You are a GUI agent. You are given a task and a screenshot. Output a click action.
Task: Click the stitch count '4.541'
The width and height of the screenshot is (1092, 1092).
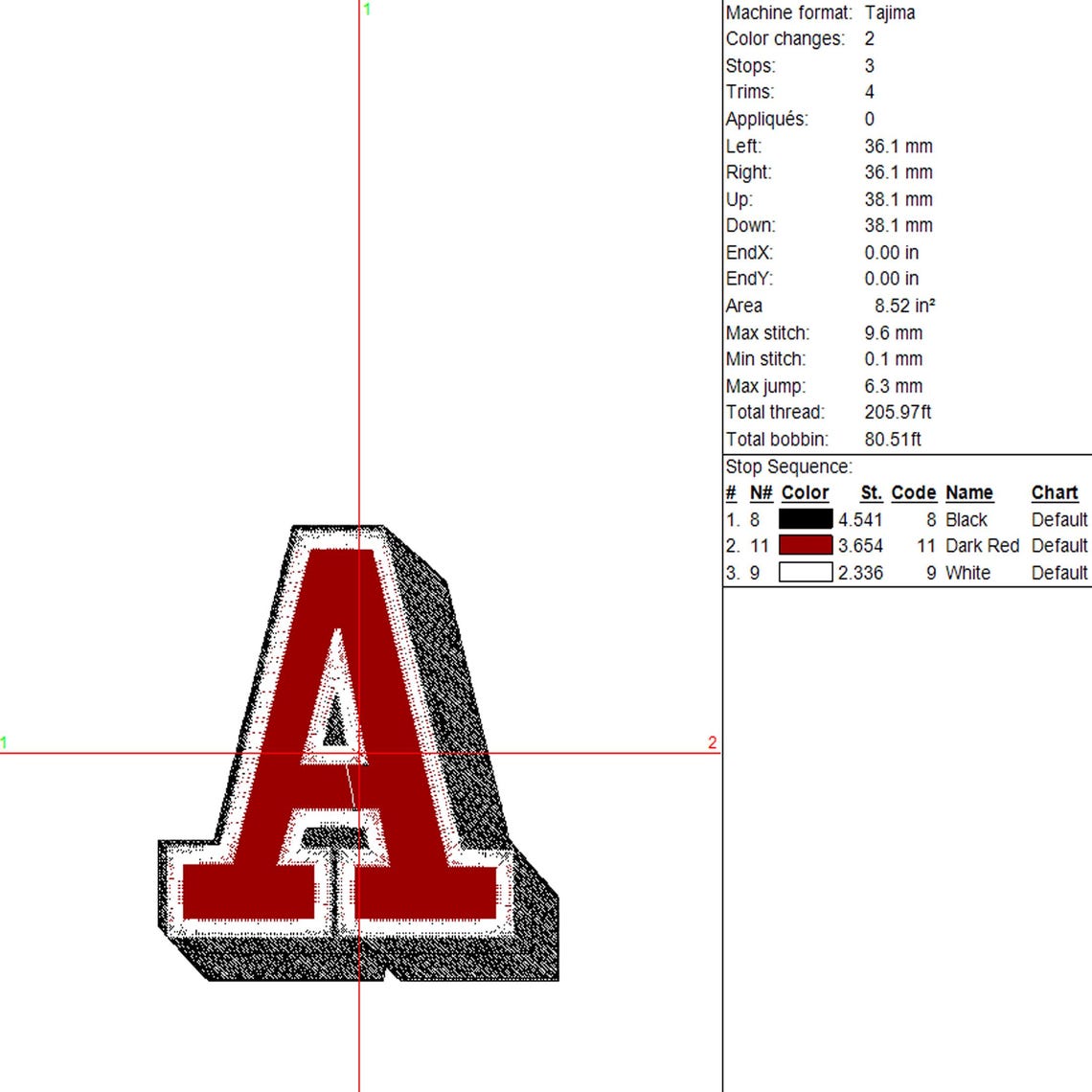point(860,519)
